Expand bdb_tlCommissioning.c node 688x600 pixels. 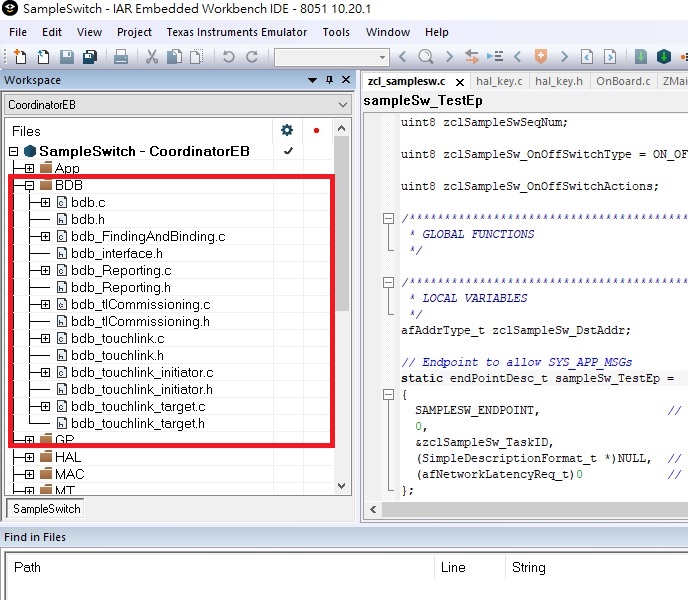click(45, 304)
